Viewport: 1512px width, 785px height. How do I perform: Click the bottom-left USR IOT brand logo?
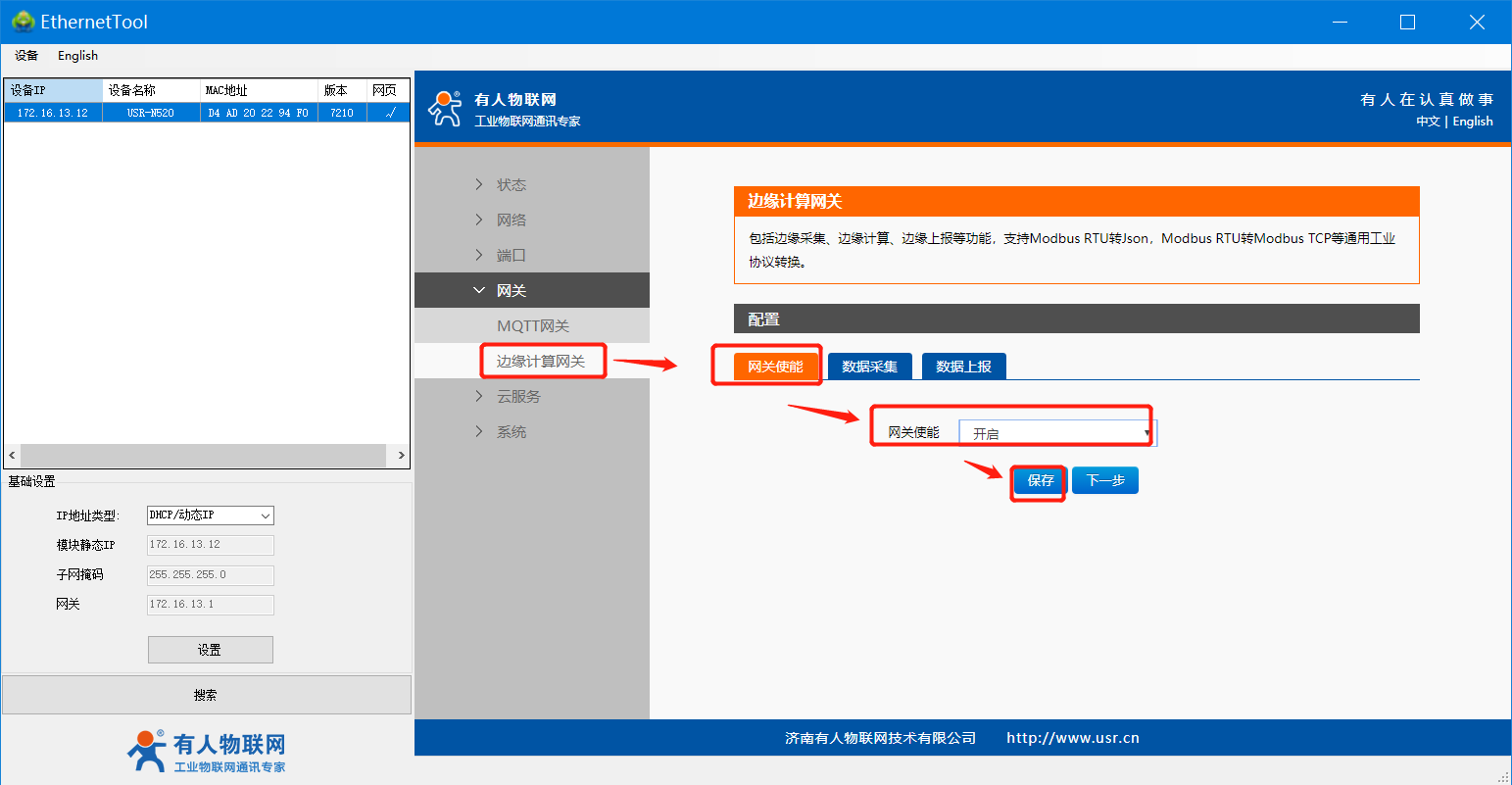[x=206, y=752]
